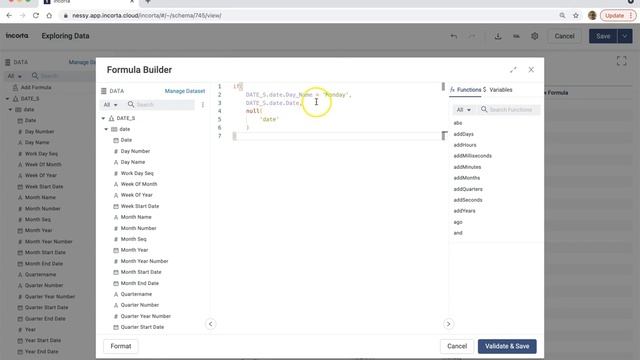Choose the addMonths function
The width and height of the screenshot is (640, 360).
click(x=467, y=178)
